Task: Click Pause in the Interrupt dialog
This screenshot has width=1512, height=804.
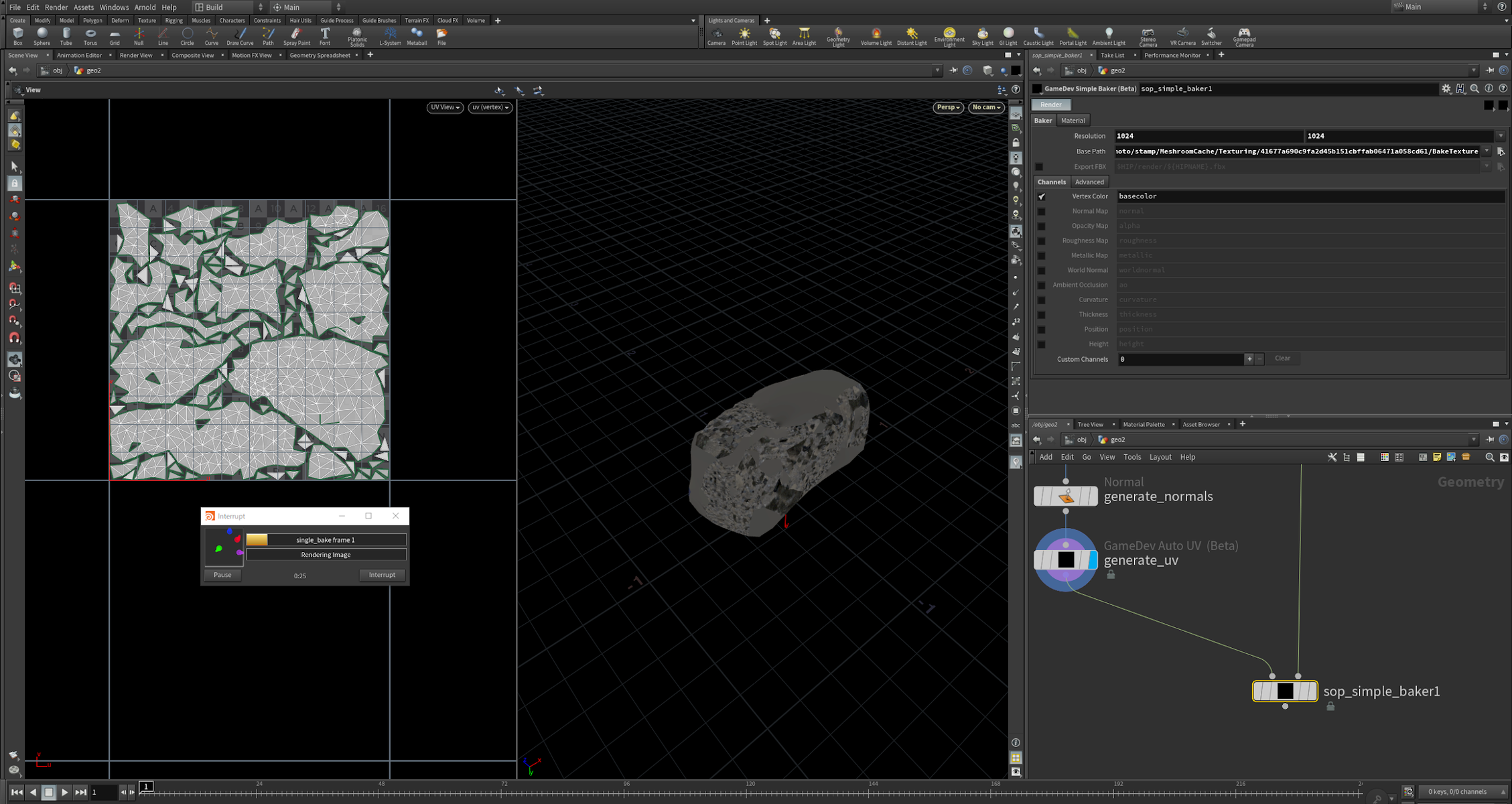Action: pos(222,575)
